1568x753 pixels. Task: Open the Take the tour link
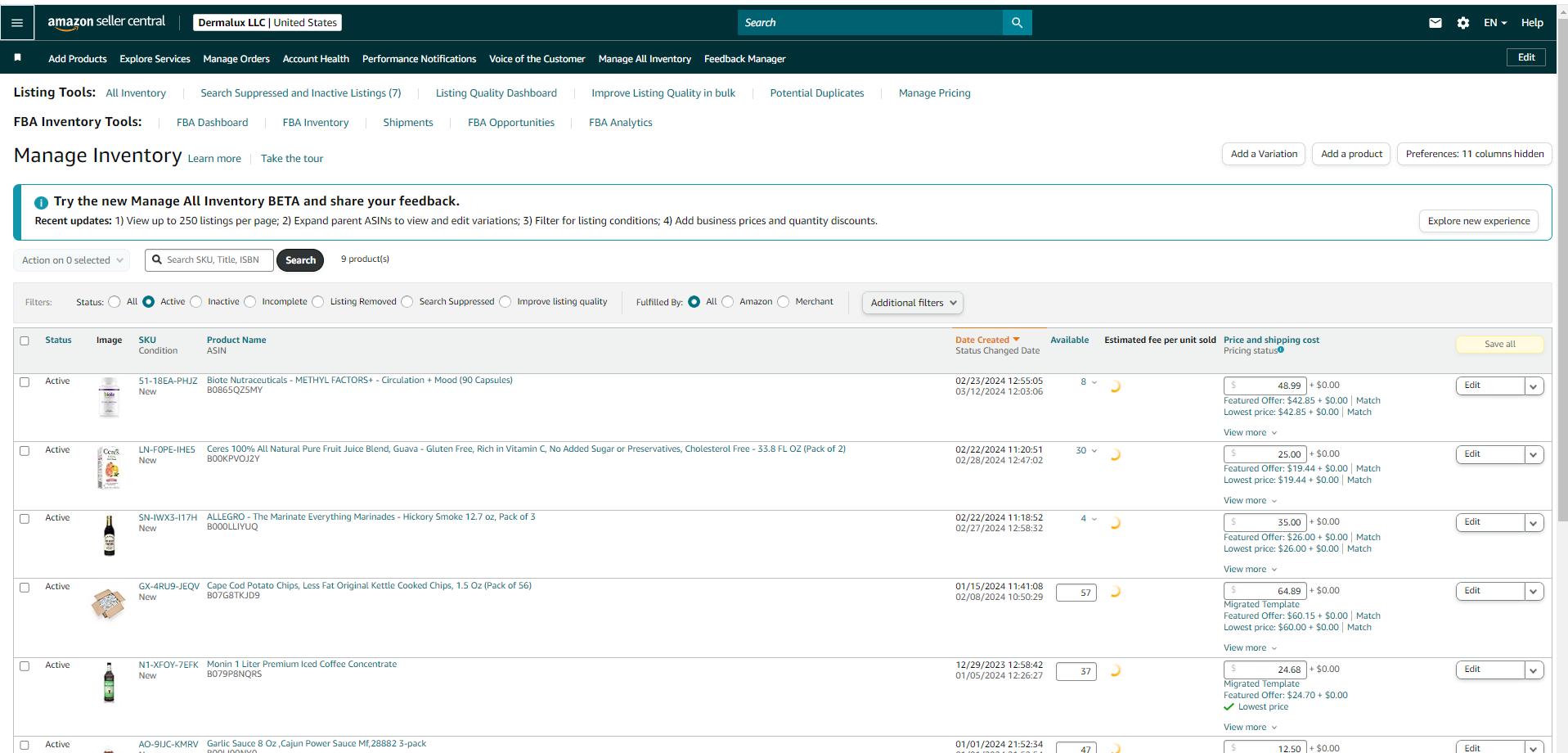[292, 159]
